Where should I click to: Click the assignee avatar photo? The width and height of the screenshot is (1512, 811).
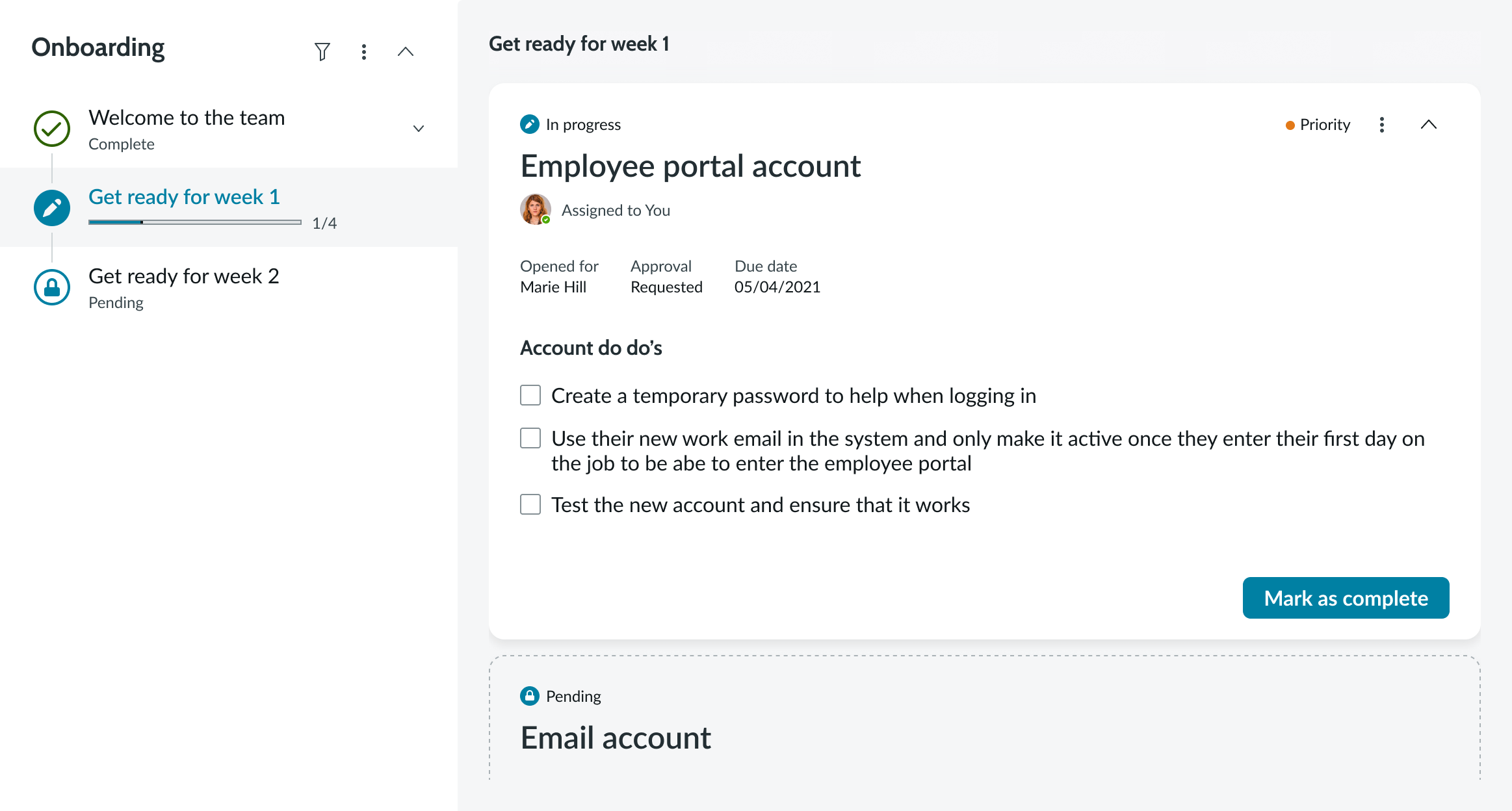pyautogui.click(x=535, y=209)
